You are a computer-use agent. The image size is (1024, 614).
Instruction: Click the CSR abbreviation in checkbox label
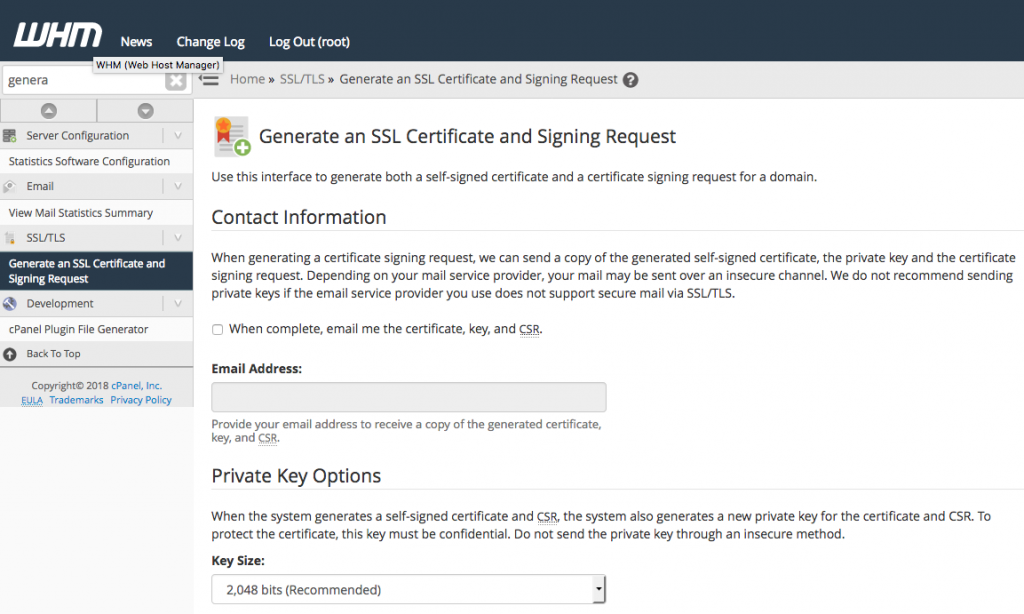529,329
